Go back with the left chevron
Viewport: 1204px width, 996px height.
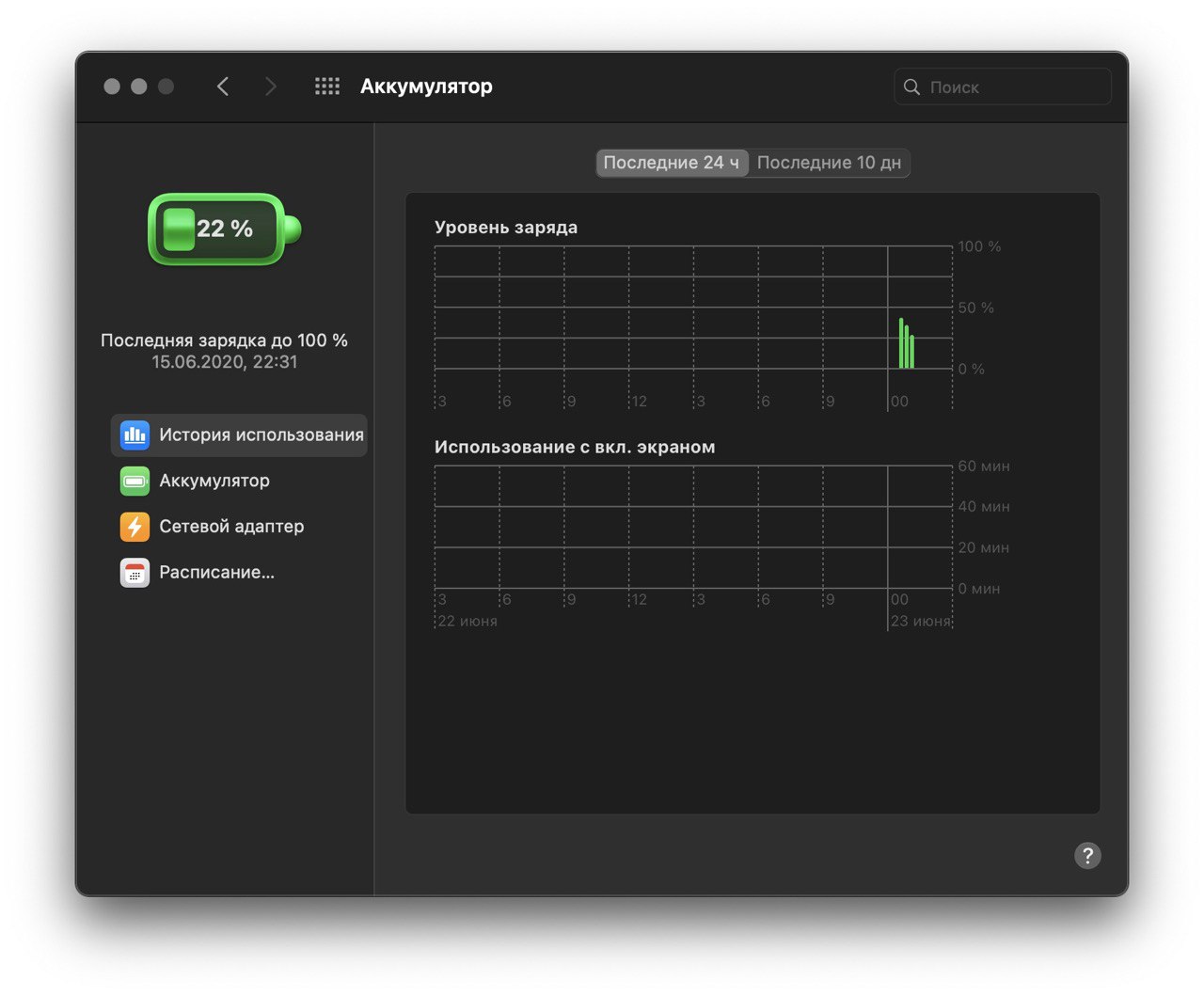(x=223, y=87)
